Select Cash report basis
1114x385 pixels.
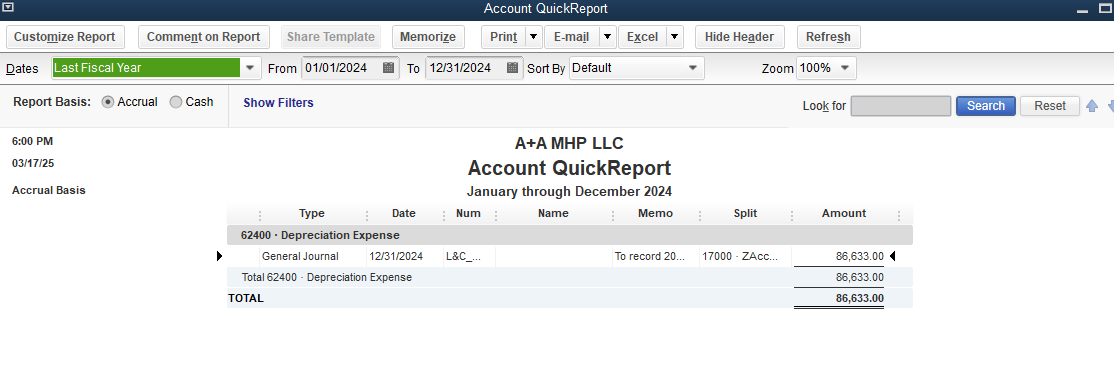pos(176,102)
